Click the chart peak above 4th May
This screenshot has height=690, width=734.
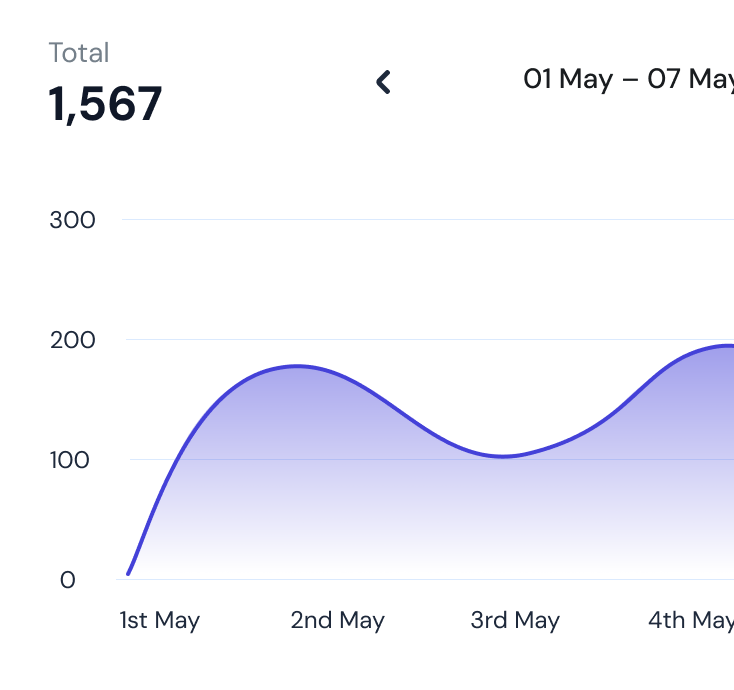point(725,346)
